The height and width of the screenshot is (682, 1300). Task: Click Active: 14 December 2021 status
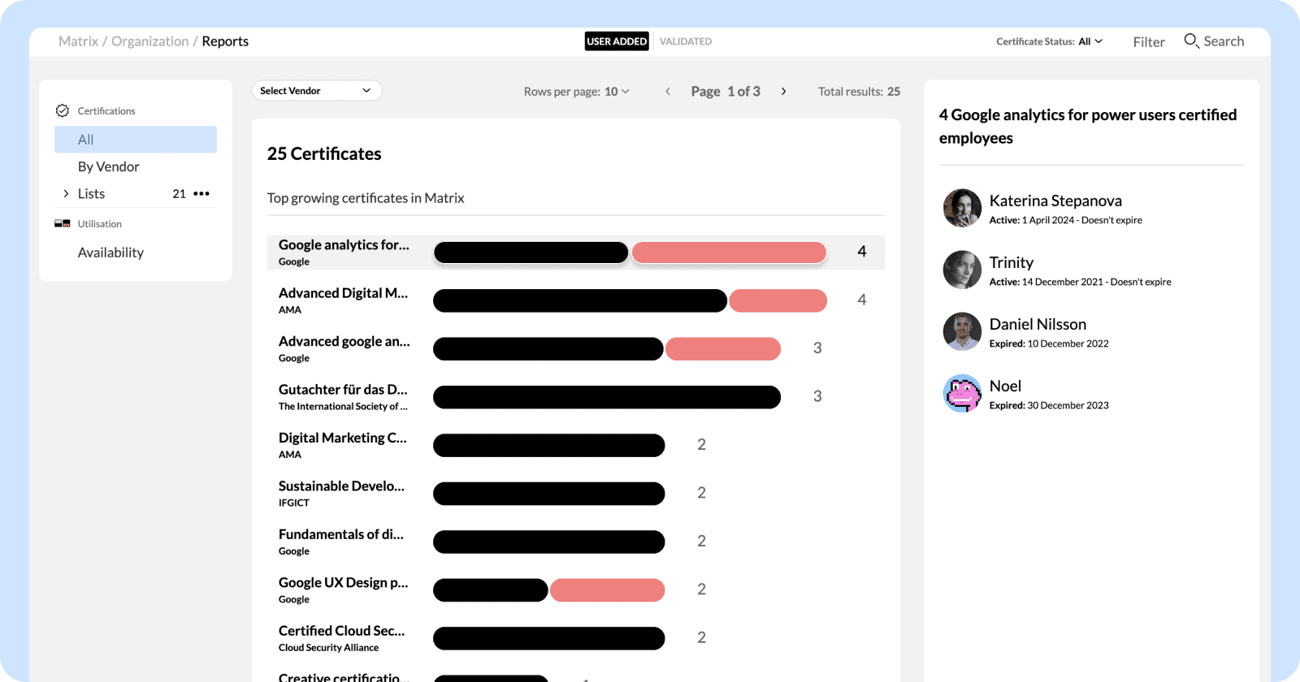tap(1080, 282)
